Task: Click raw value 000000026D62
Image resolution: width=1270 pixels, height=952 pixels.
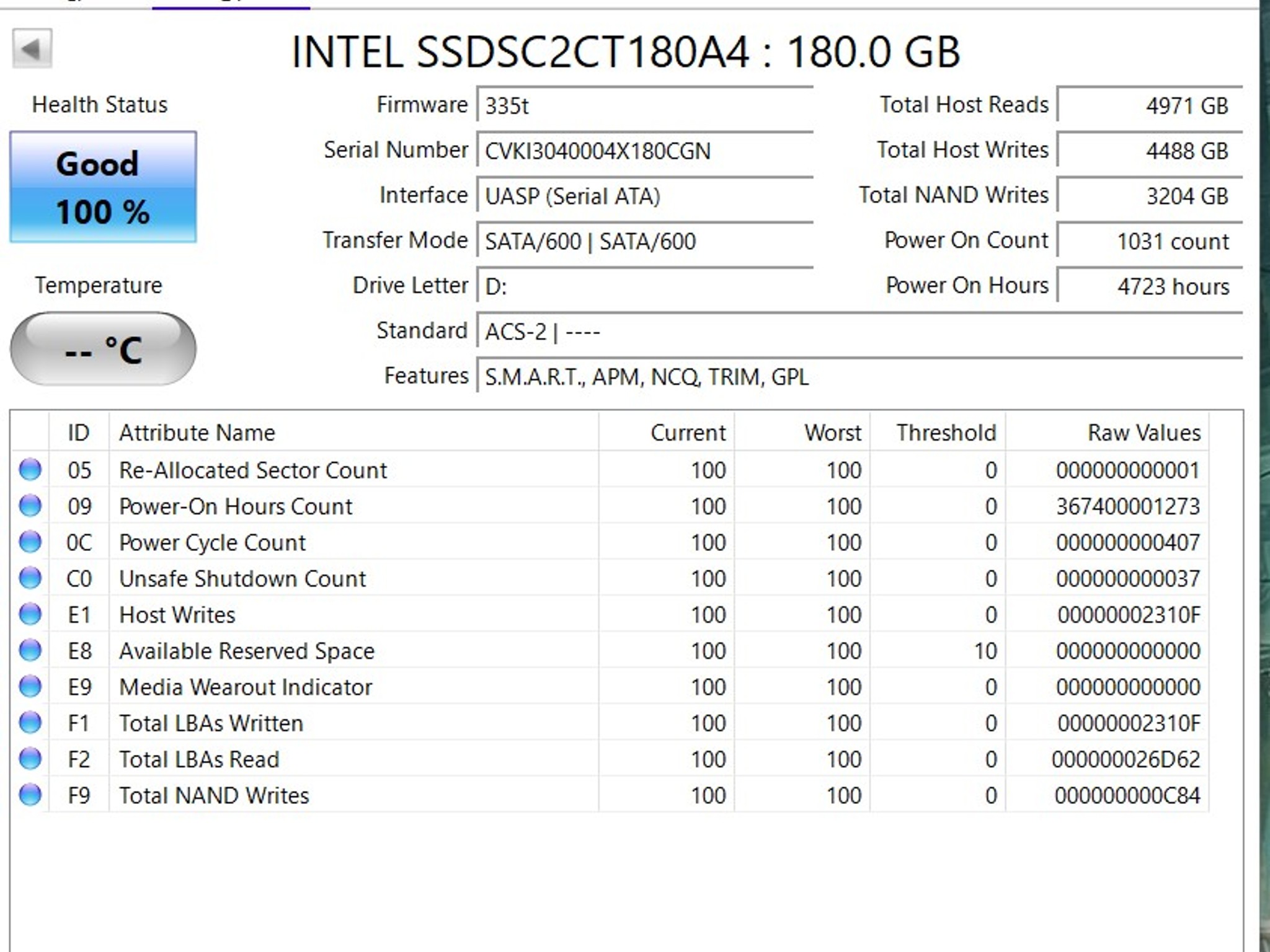Action: click(x=1126, y=759)
